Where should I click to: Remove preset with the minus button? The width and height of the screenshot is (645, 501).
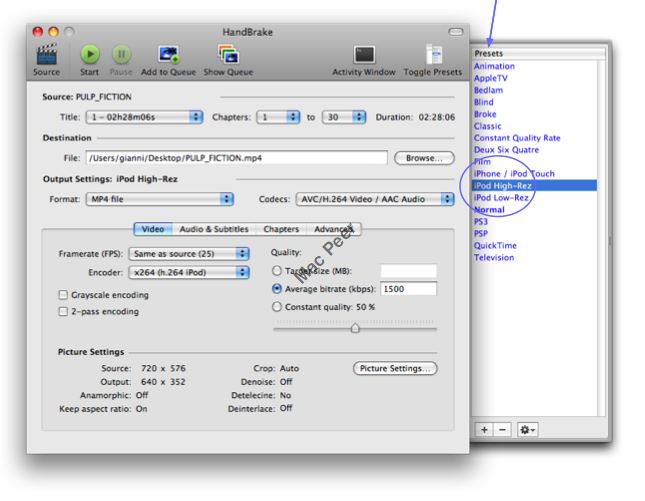coord(502,429)
